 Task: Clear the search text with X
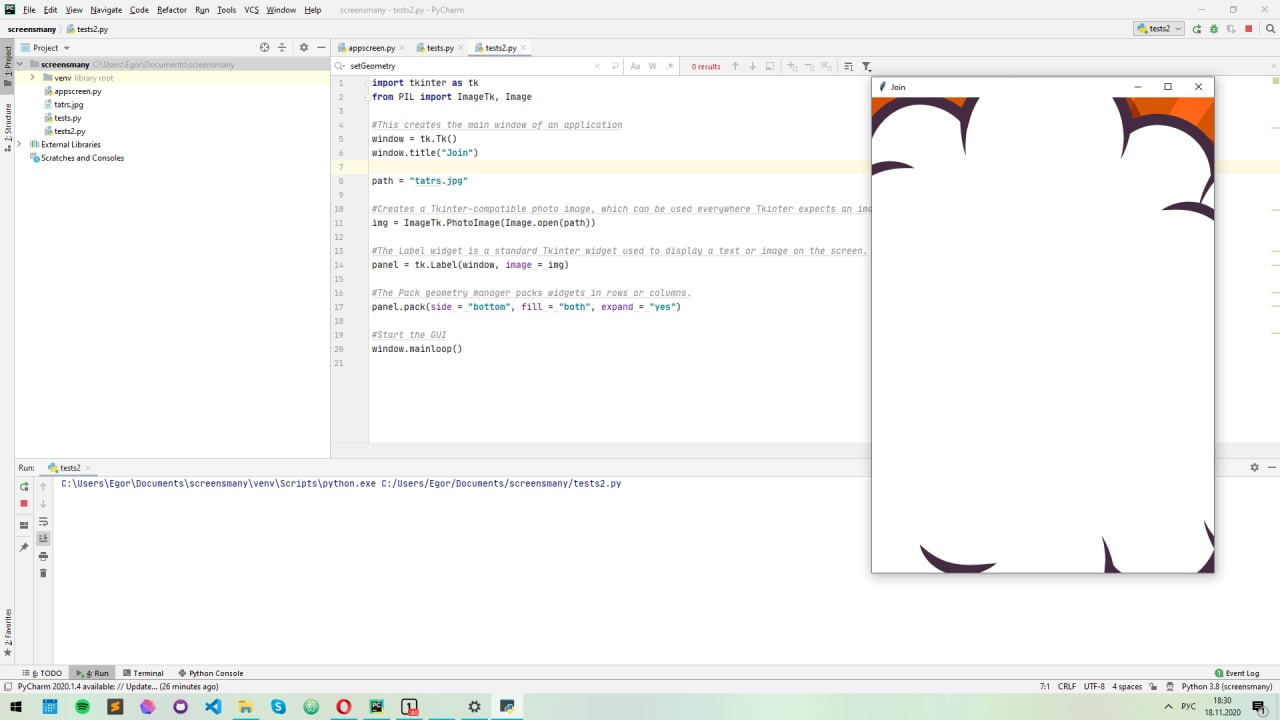coord(598,66)
